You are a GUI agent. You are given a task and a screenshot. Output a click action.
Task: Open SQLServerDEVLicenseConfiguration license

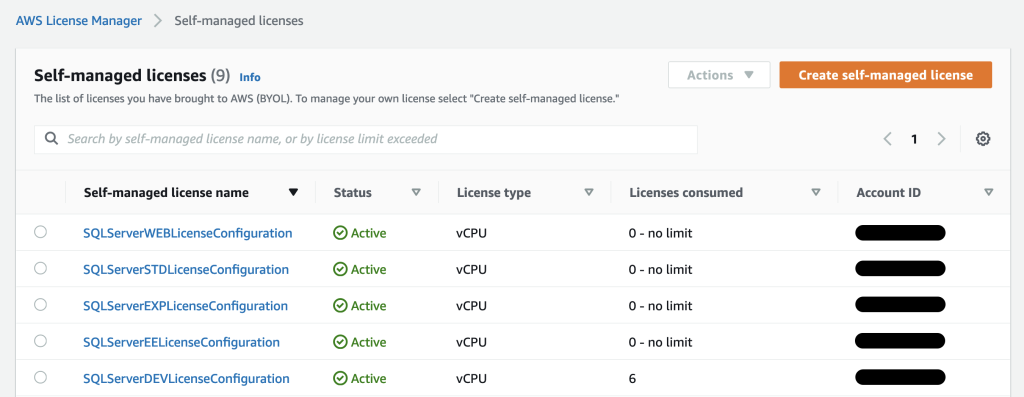[x=186, y=379]
